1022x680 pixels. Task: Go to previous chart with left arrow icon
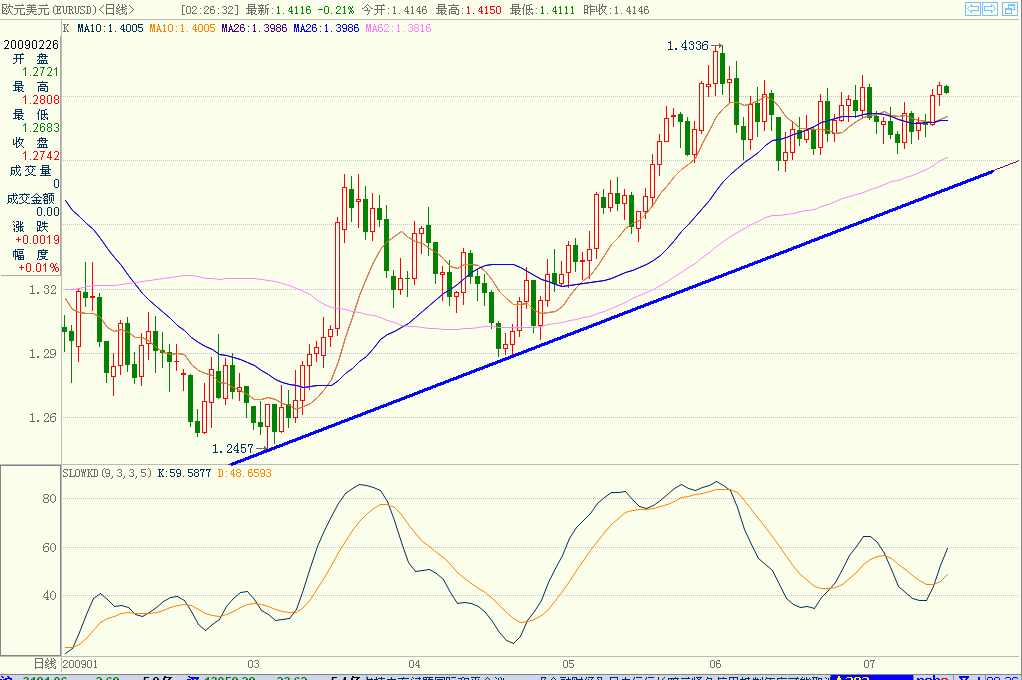point(972,8)
